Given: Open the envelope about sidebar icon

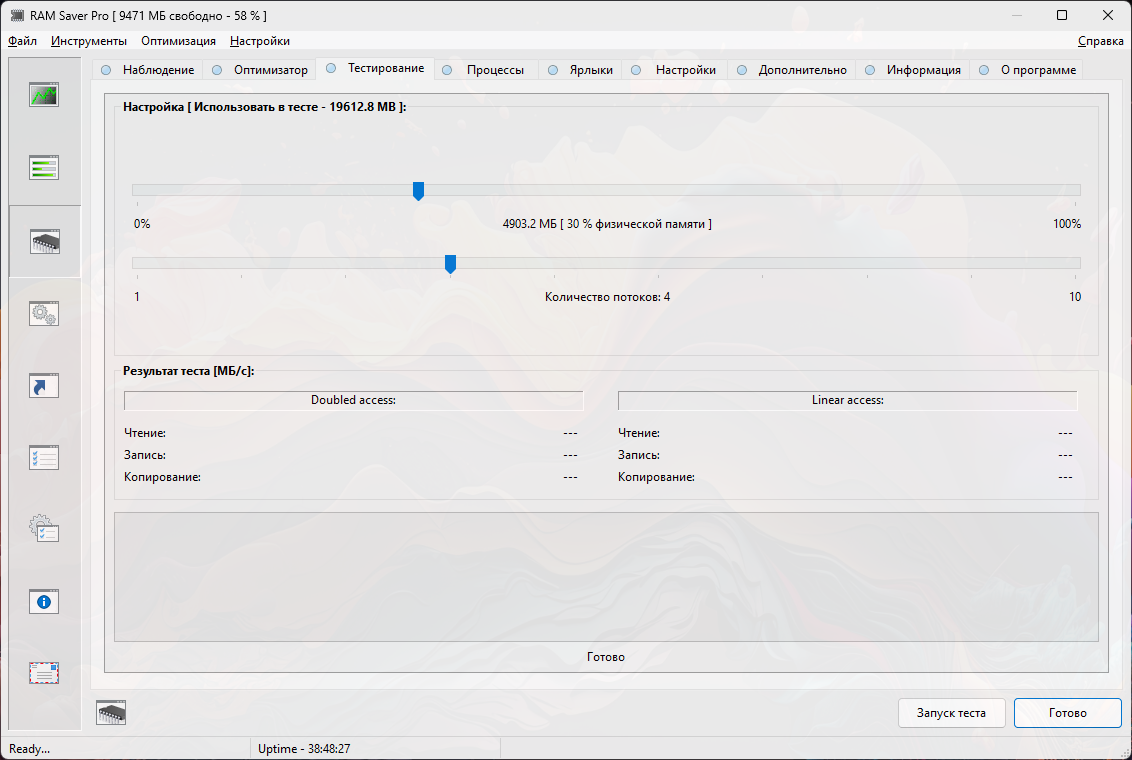Looking at the screenshot, I should coord(44,673).
